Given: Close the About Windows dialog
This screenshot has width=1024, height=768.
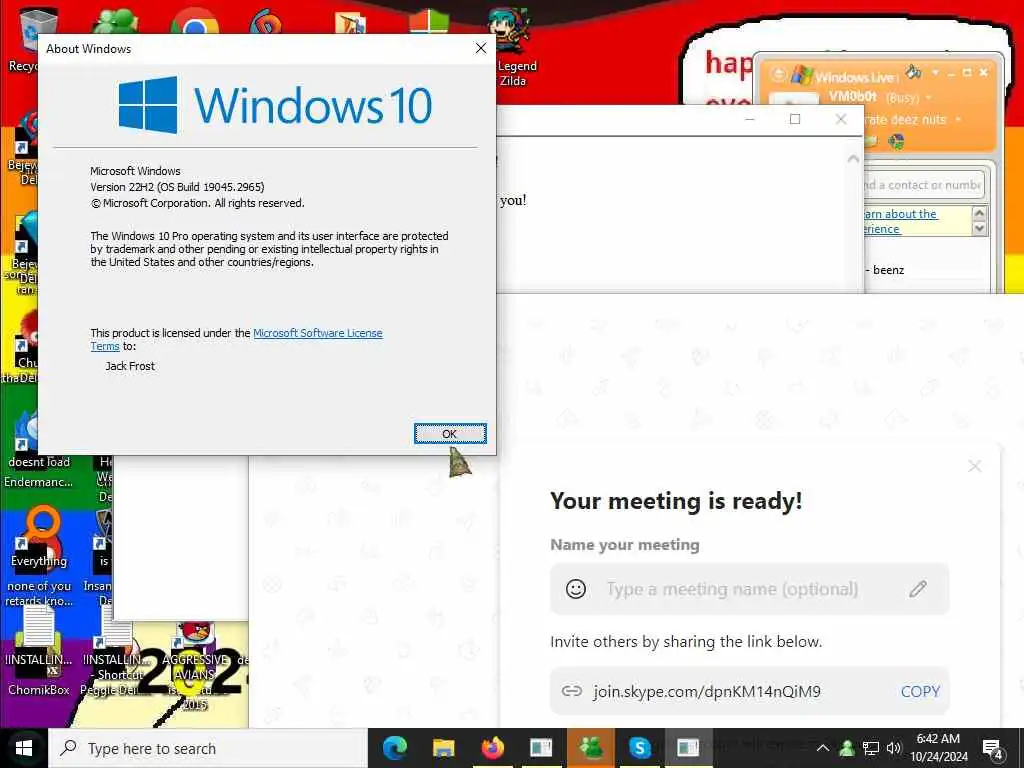Looking at the screenshot, I should (x=481, y=48).
